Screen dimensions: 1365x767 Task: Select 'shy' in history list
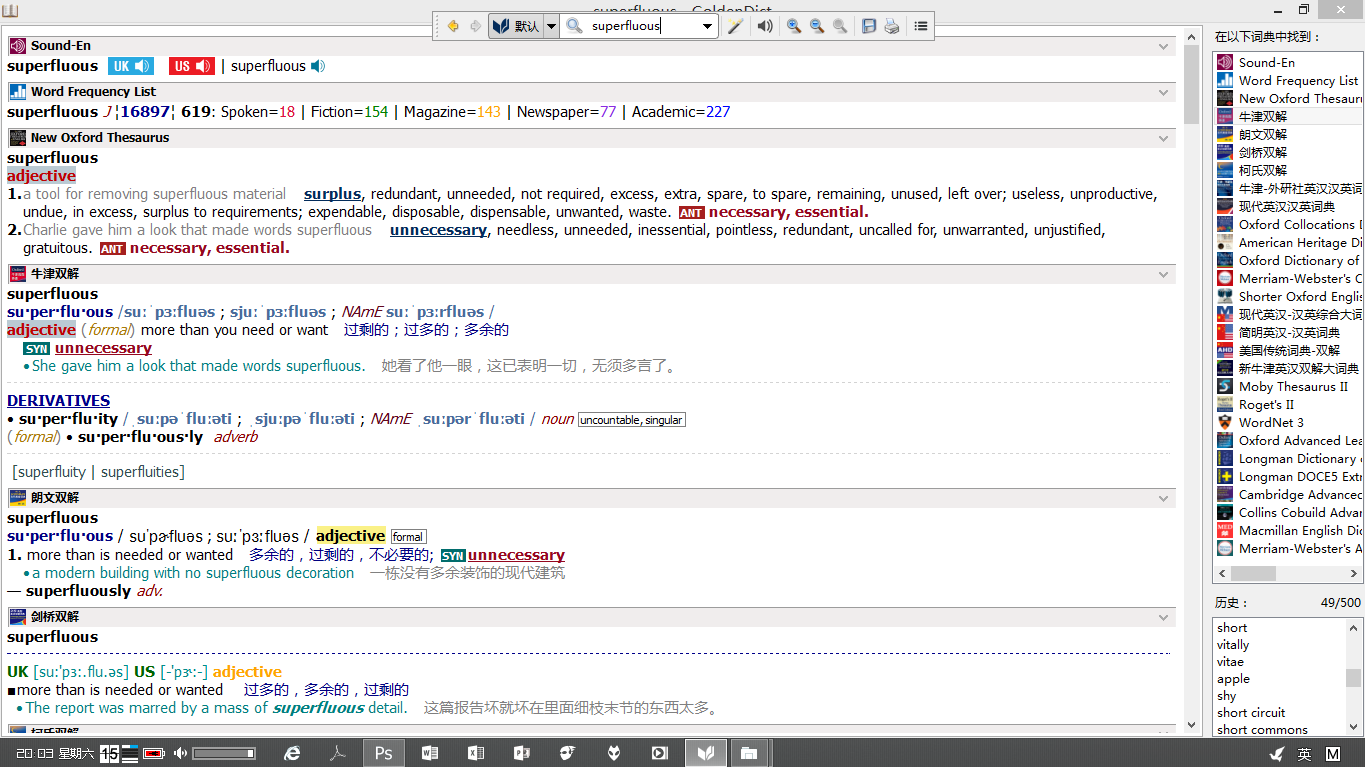(x=1226, y=696)
